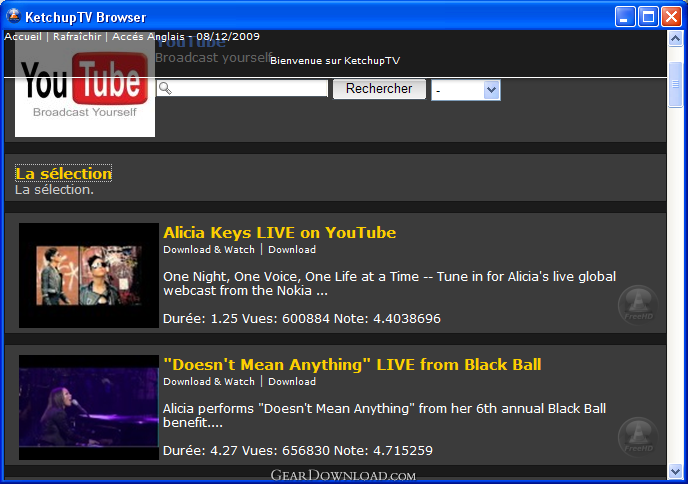The height and width of the screenshot is (484, 688).
Task: Click the Accueil link
Action: click(23, 36)
